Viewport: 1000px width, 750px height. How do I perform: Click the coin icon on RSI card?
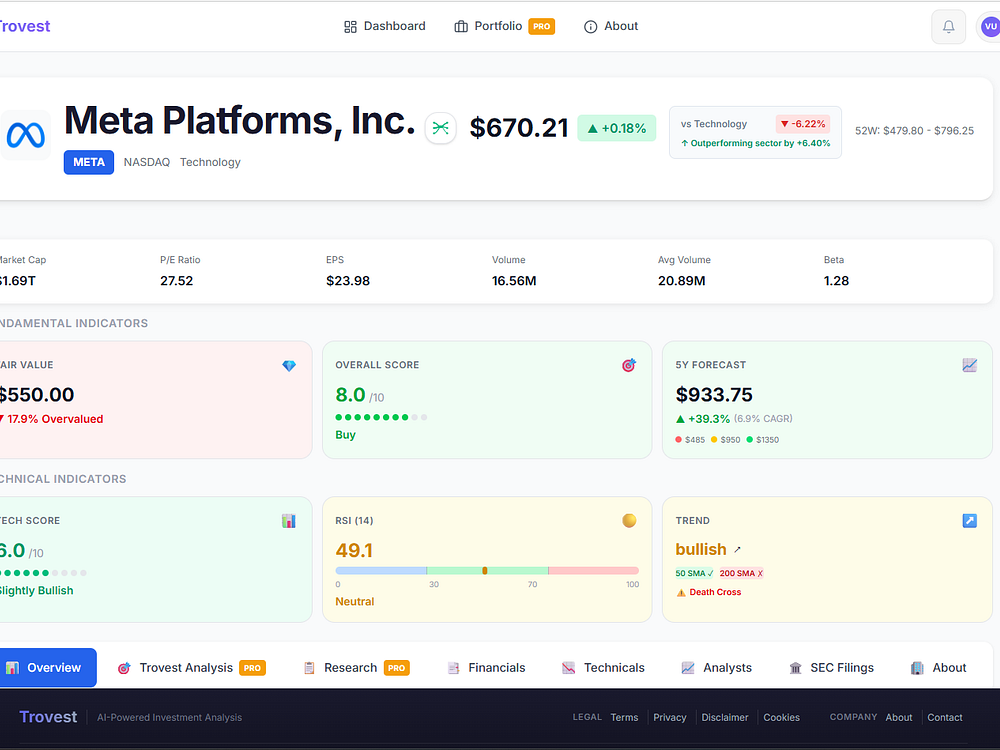[x=629, y=521]
